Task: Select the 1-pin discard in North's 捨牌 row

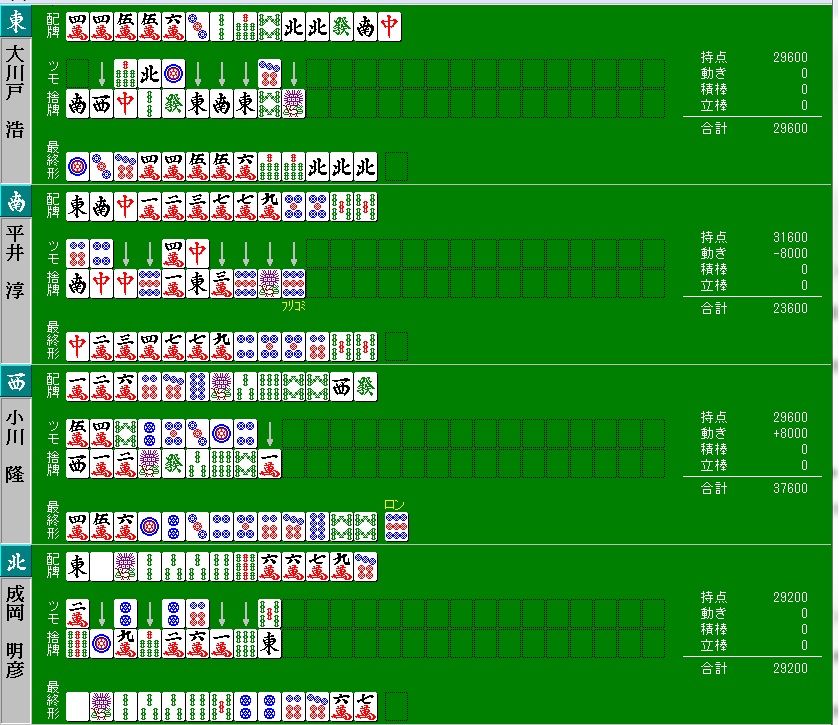Action: [101, 644]
